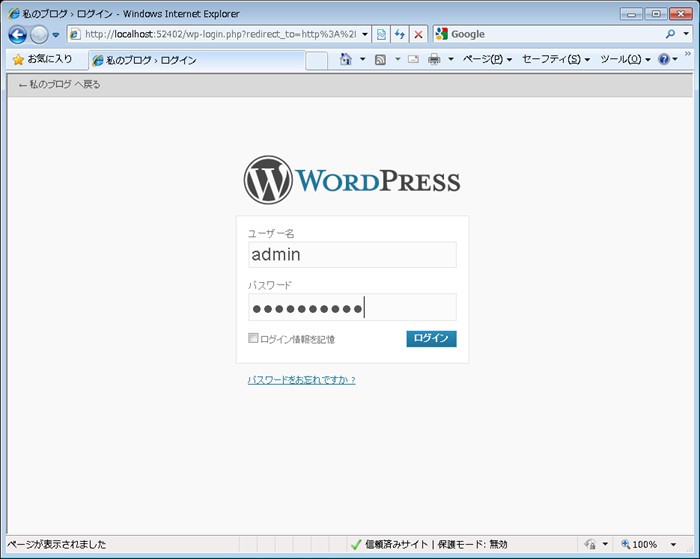The image size is (700, 559).
Task: Maximize the Internet Explorer window
Action: [x=656, y=14]
